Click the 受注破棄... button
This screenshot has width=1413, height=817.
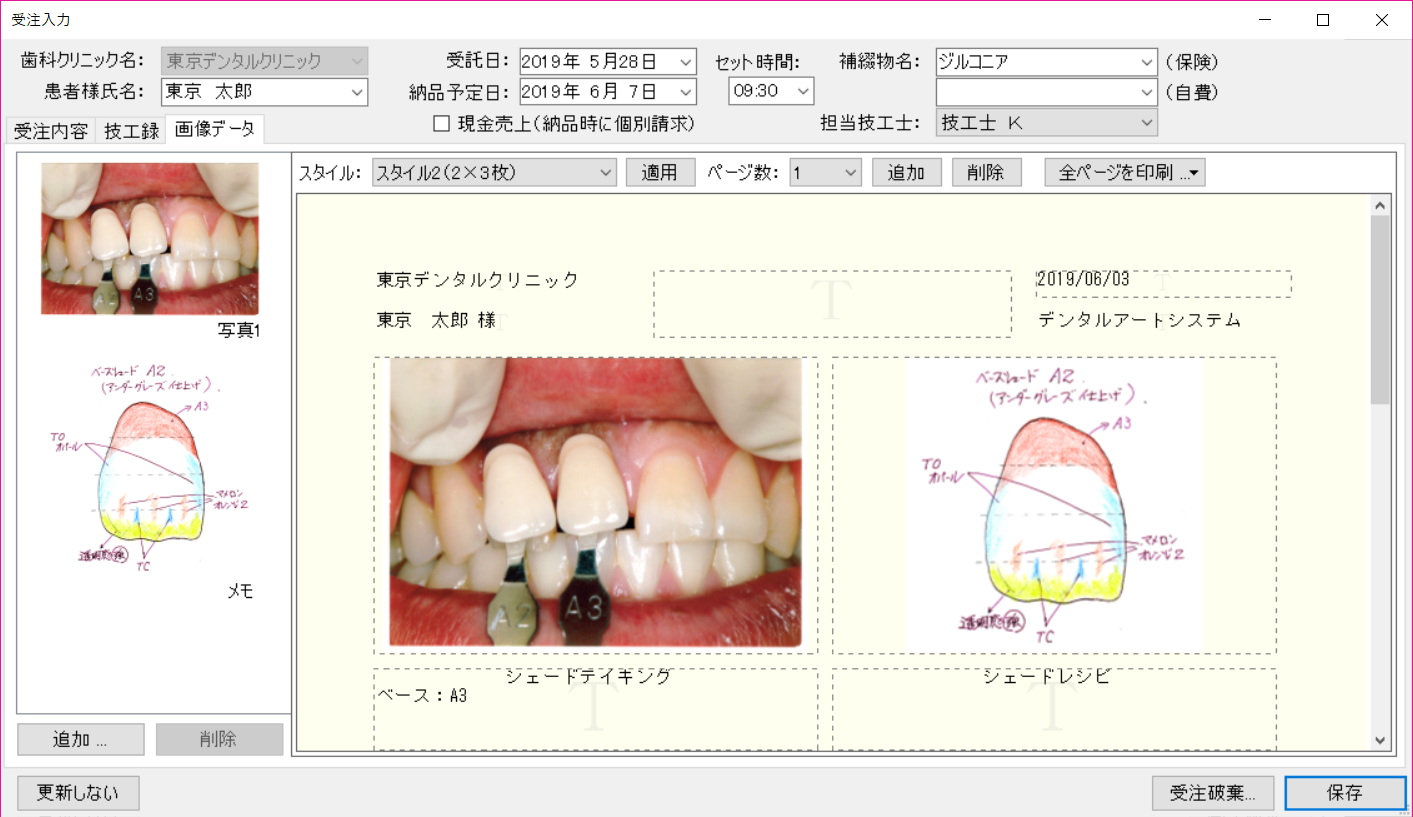tap(1213, 793)
